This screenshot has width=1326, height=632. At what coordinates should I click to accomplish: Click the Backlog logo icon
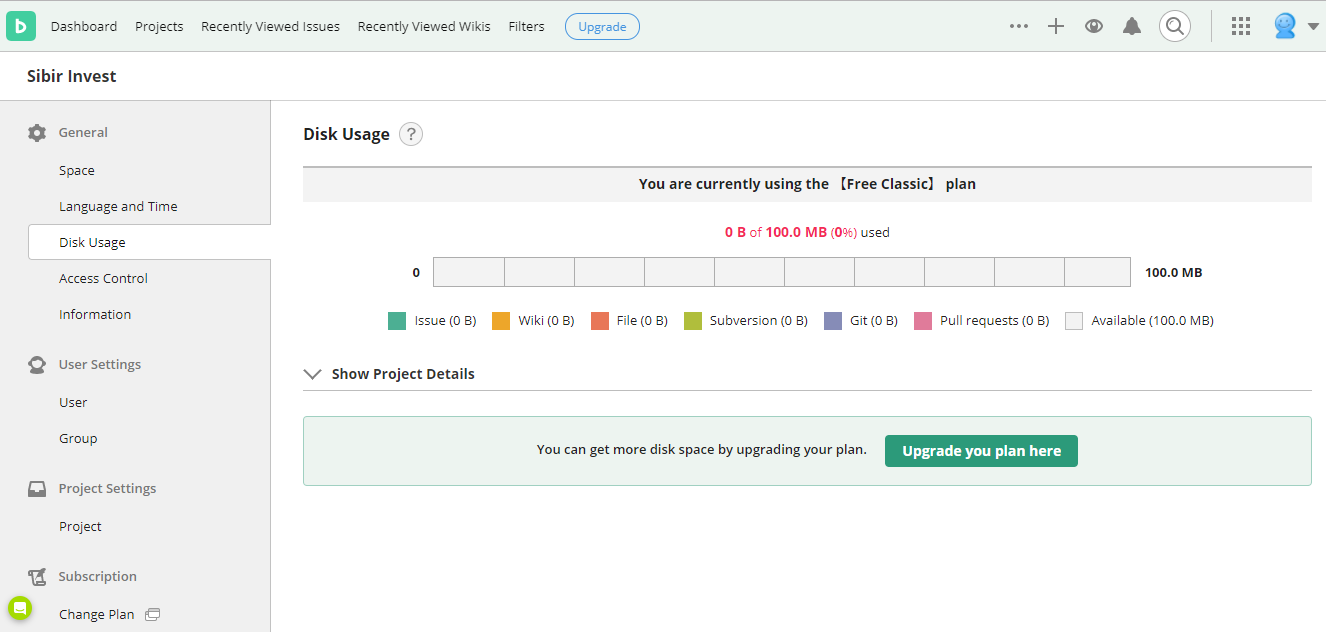point(20,26)
